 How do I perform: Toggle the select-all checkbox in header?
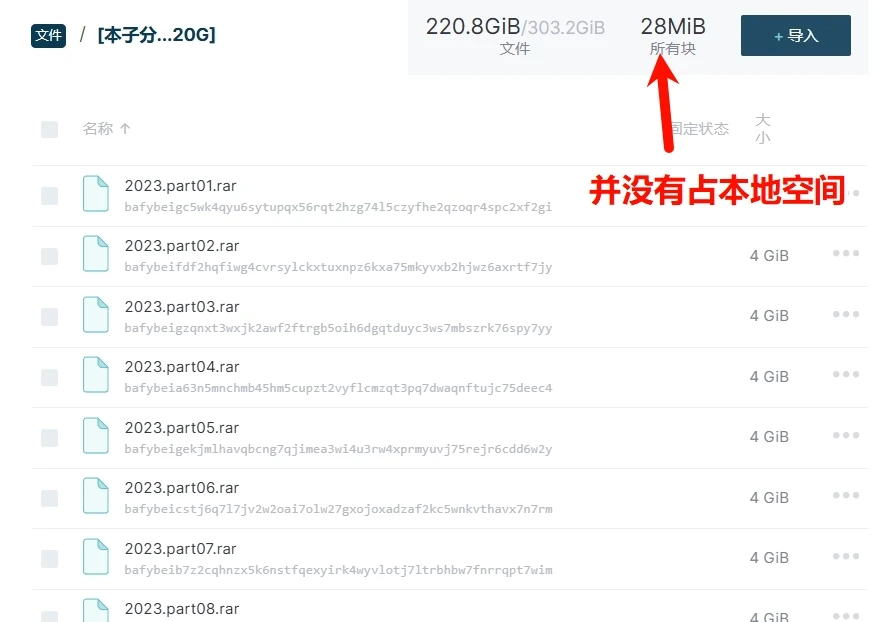(50, 129)
